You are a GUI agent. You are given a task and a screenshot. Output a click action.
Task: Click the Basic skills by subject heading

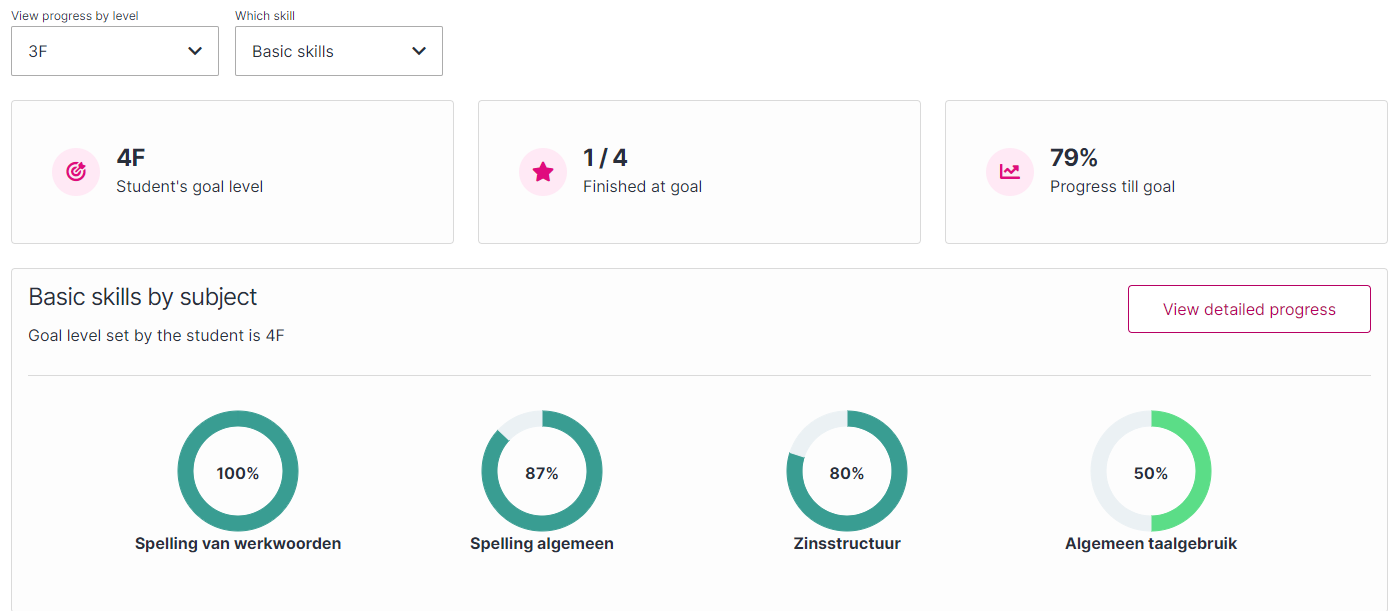[143, 297]
